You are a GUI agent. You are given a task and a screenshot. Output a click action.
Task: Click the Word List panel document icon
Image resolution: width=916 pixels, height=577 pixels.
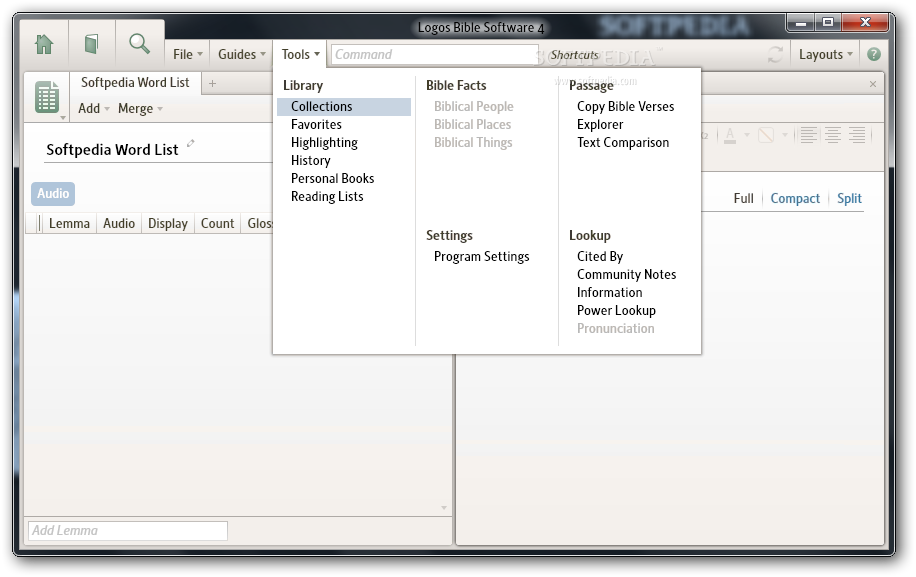(47, 97)
